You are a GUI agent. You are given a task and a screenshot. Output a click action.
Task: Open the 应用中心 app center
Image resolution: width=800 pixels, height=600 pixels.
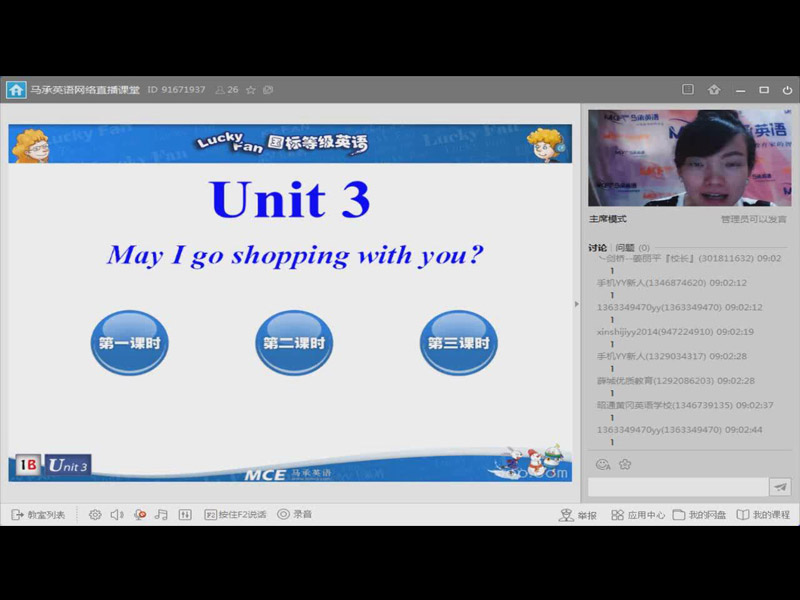(x=638, y=514)
